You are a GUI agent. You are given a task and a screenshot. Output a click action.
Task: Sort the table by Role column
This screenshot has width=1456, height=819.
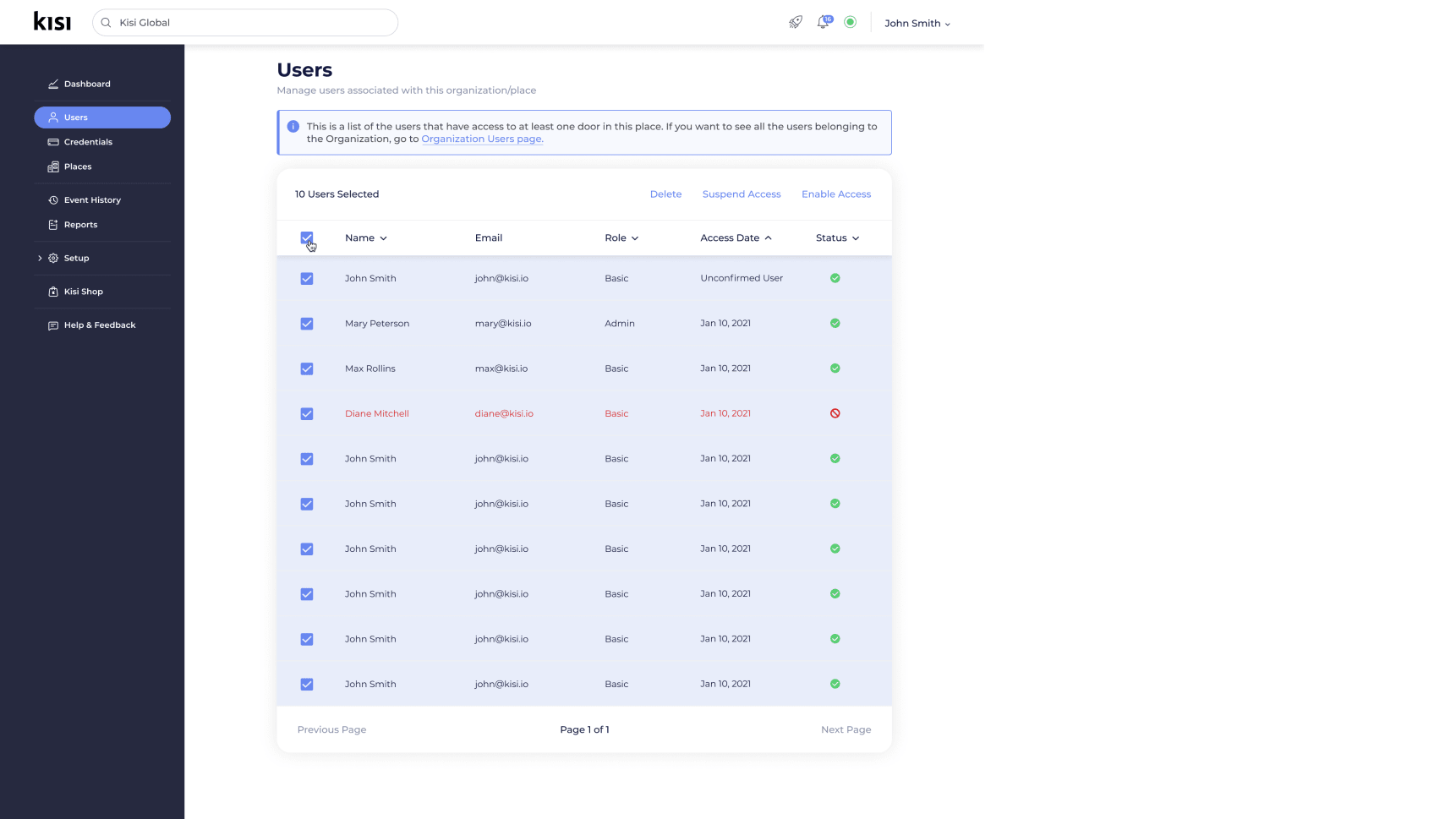coord(621,238)
